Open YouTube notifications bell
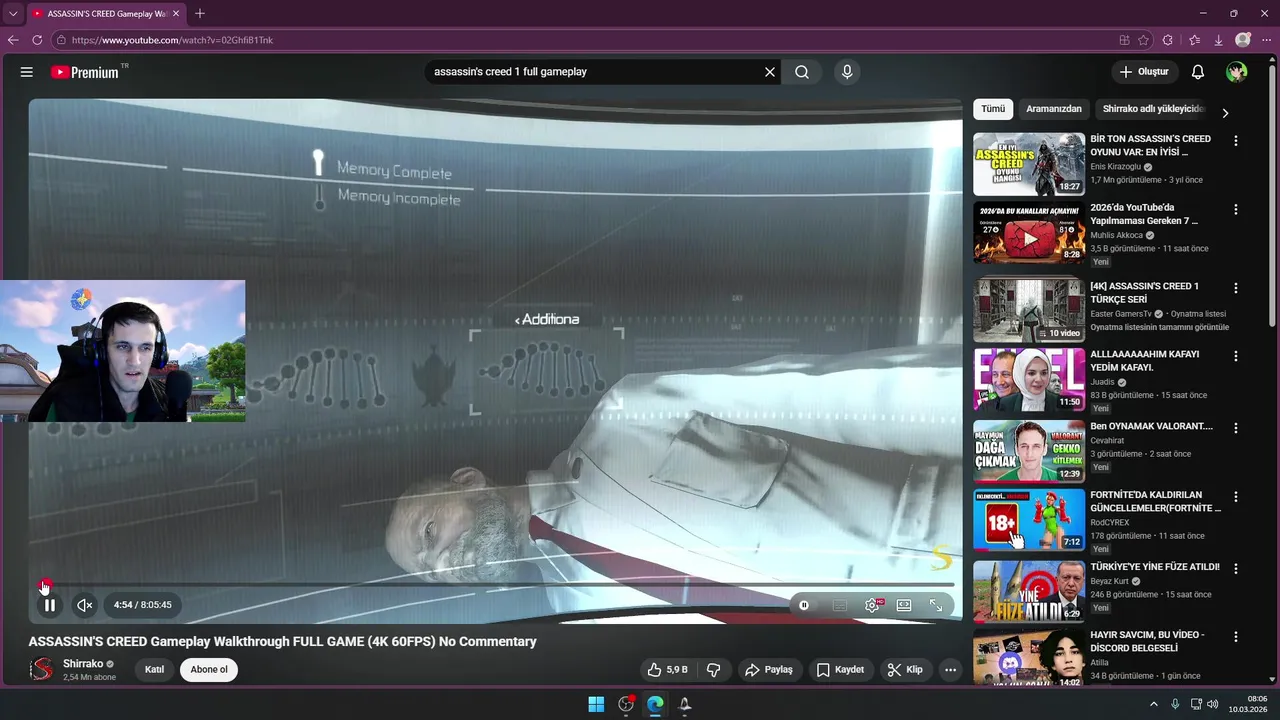1280x720 pixels. (x=1198, y=72)
